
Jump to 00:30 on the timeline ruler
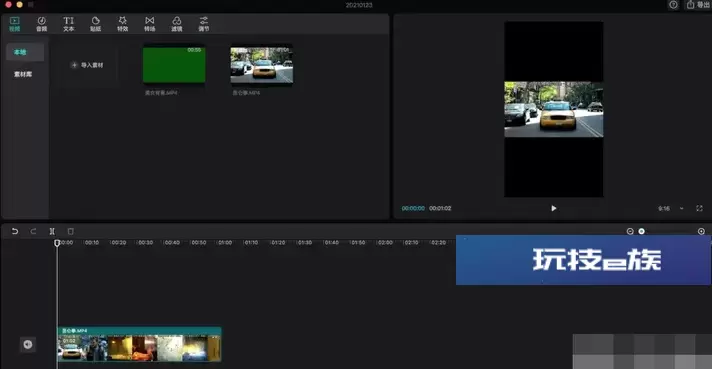tap(145, 242)
